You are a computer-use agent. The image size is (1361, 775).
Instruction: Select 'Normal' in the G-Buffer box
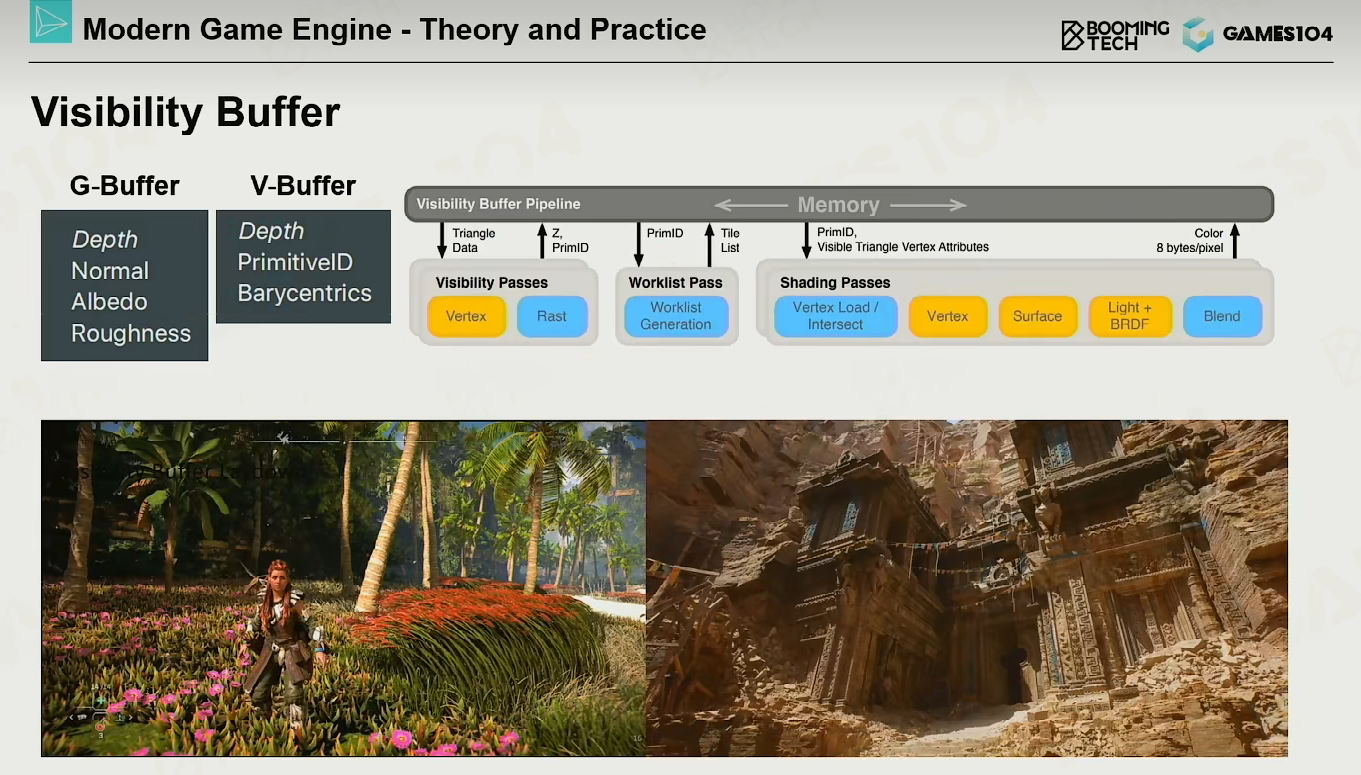point(110,271)
